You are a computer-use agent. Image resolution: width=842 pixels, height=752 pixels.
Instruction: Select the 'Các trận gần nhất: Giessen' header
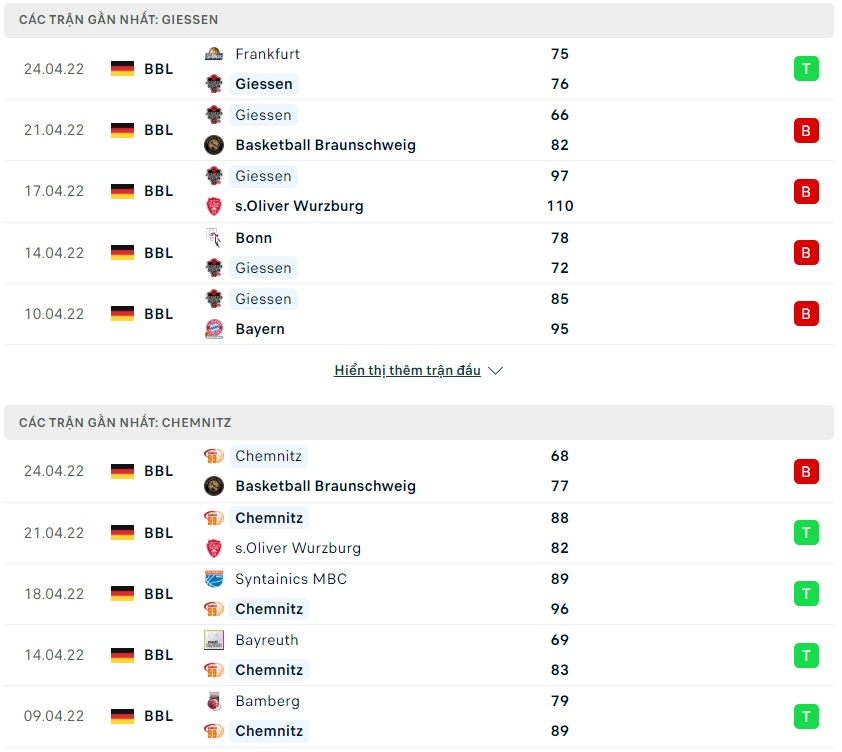coord(118,20)
